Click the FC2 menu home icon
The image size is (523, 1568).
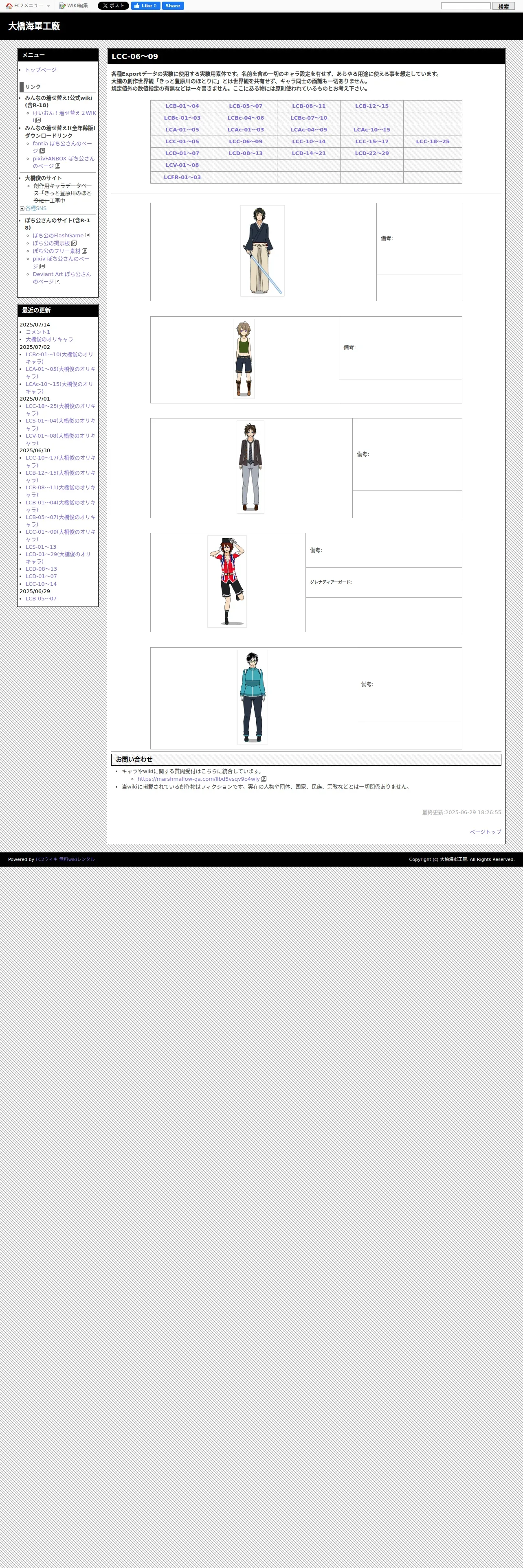(9, 6)
